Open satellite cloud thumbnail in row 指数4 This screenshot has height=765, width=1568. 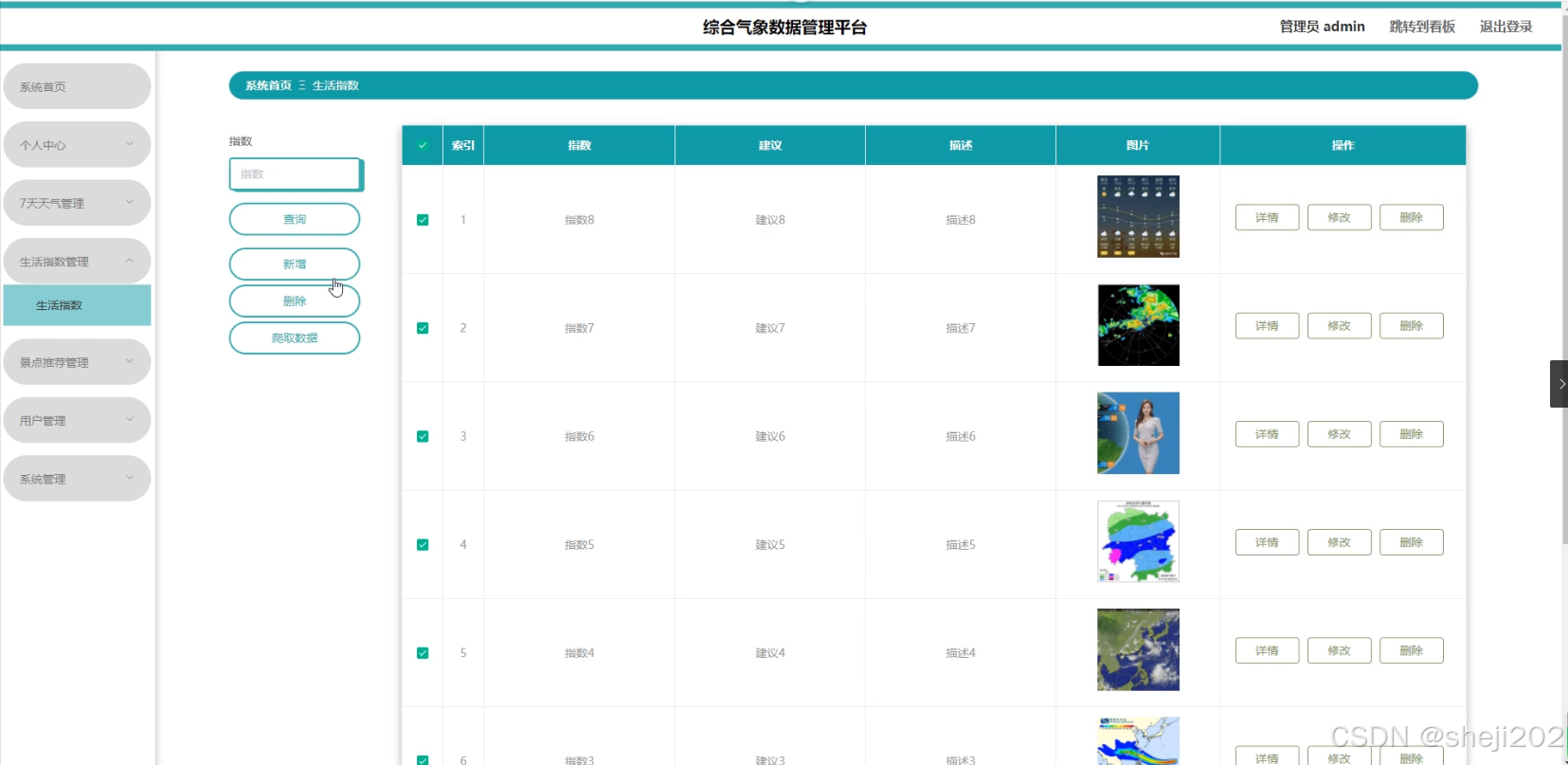pos(1138,649)
